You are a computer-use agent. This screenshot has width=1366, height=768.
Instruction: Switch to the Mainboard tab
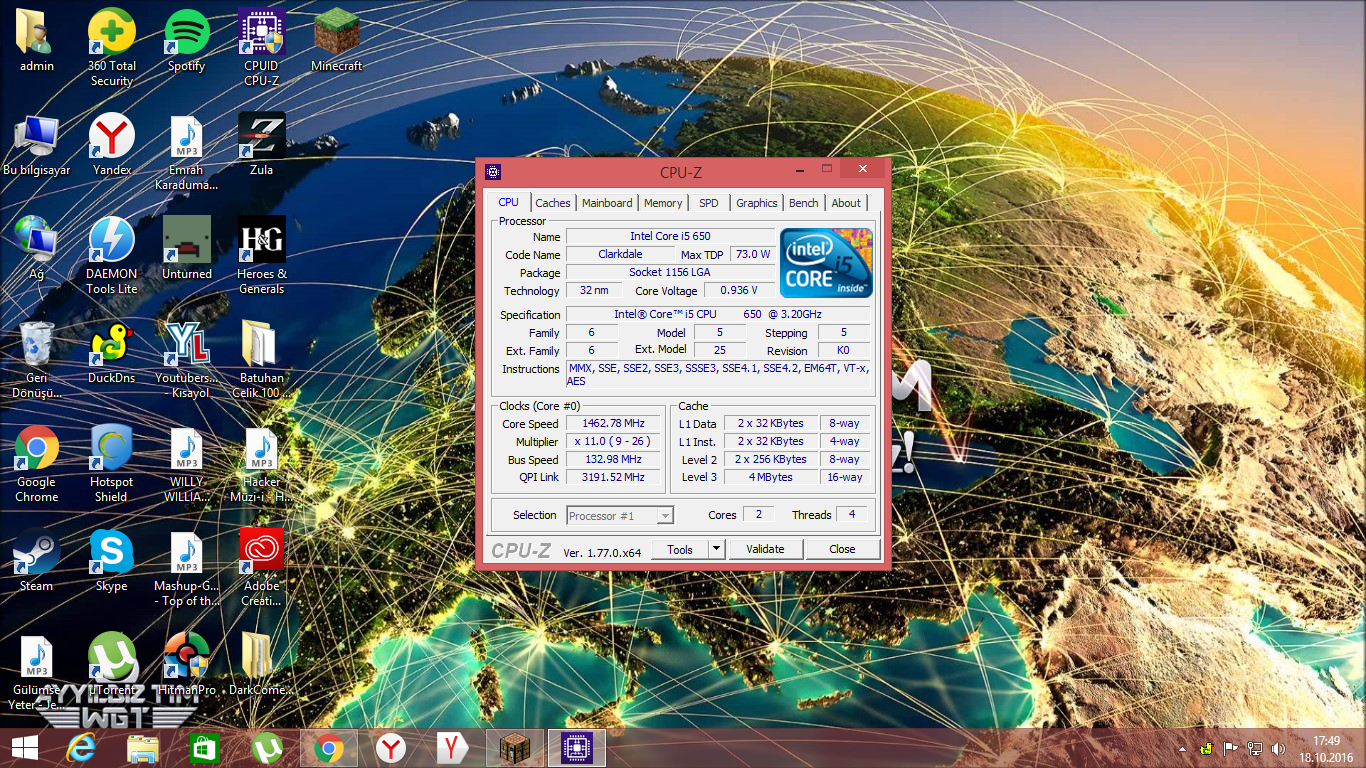[607, 203]
